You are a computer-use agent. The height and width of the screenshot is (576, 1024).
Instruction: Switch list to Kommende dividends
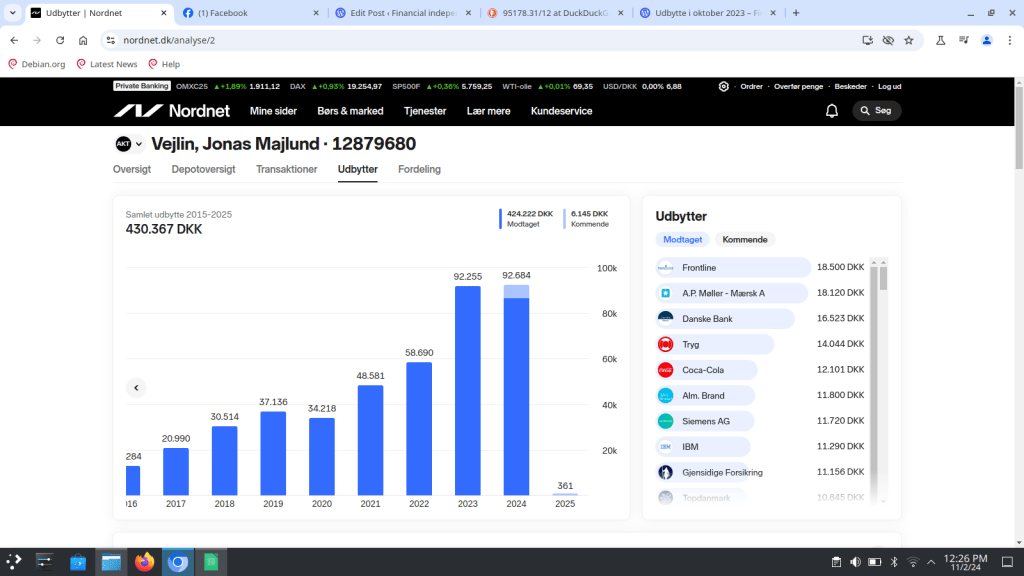[x=744, y=240]
